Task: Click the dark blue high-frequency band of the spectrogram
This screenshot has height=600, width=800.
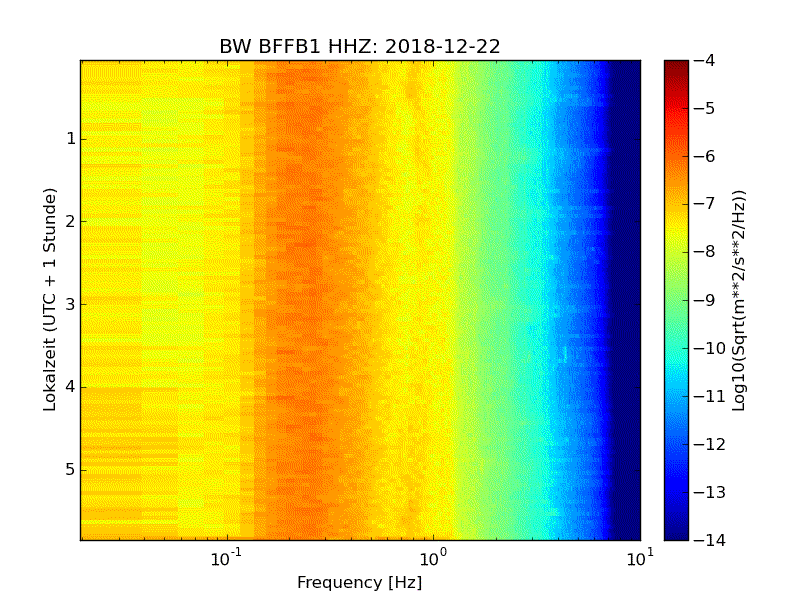Action: pyautogui.click(x=625, y=300)
